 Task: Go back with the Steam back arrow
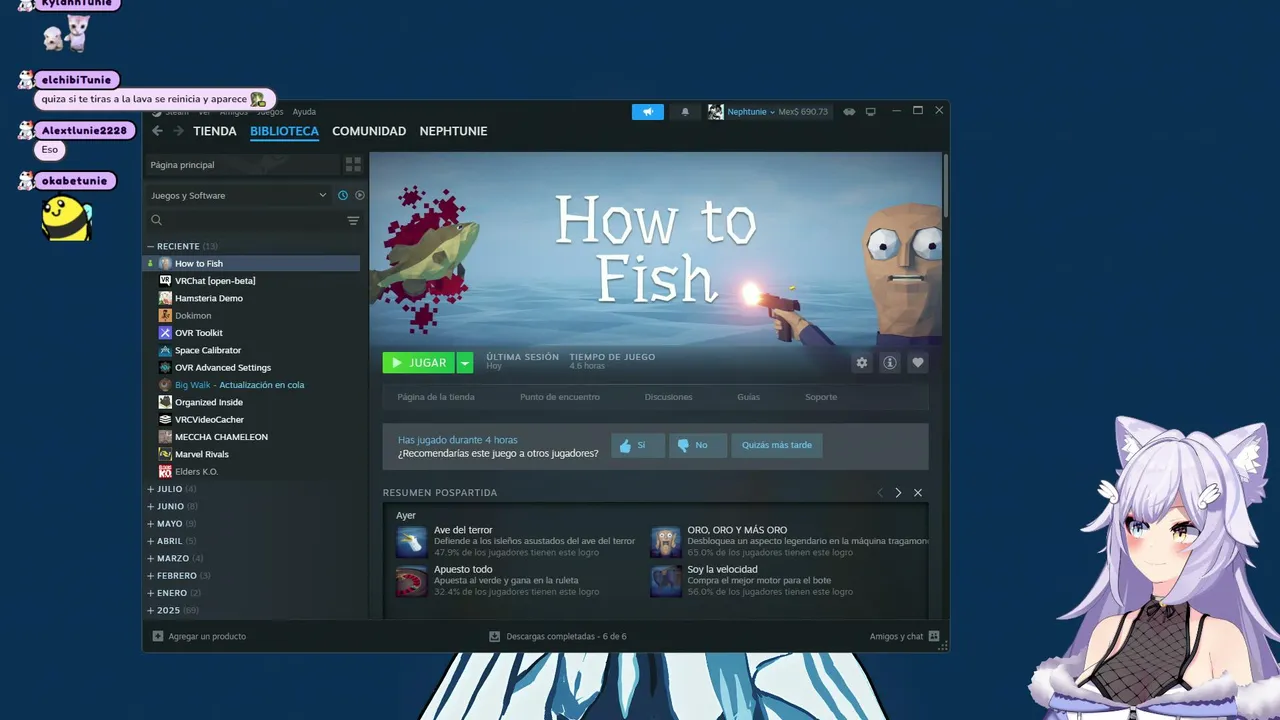157,131
